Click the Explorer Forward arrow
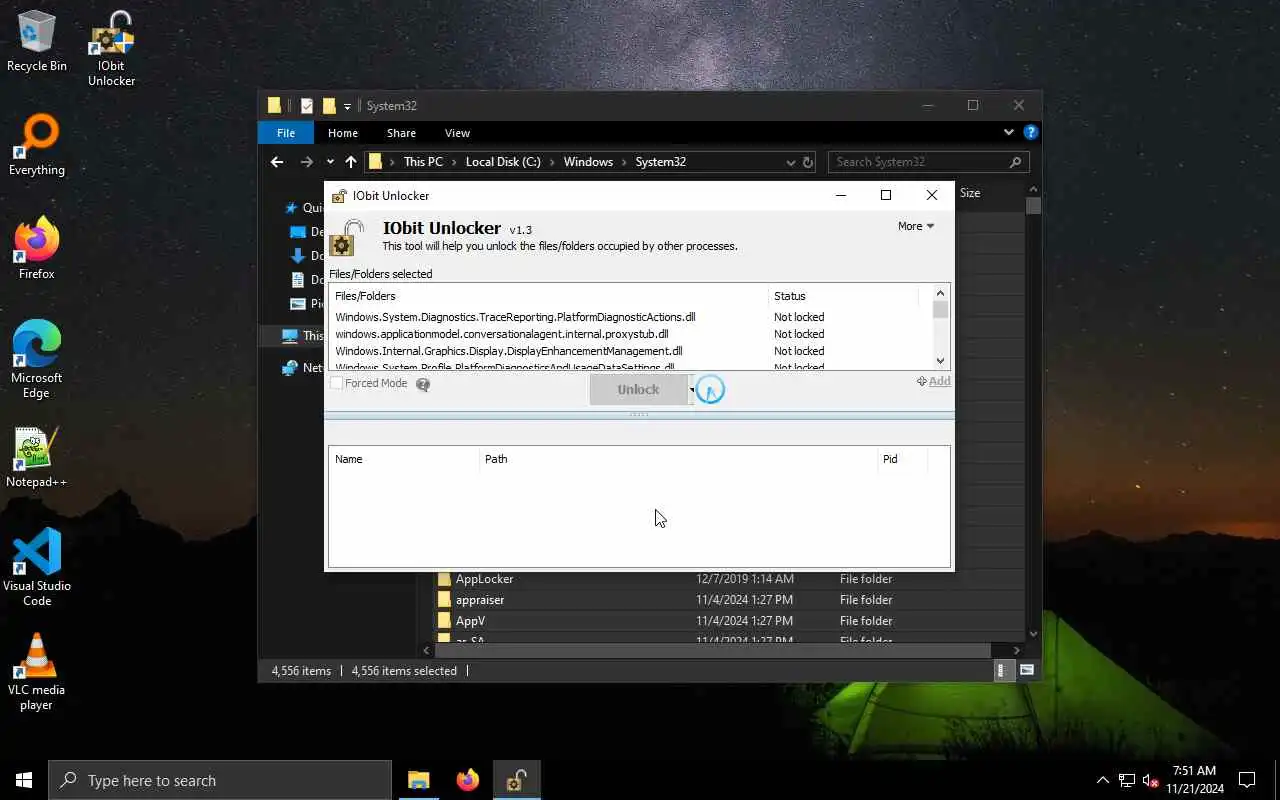 click(x=307, y=162)
